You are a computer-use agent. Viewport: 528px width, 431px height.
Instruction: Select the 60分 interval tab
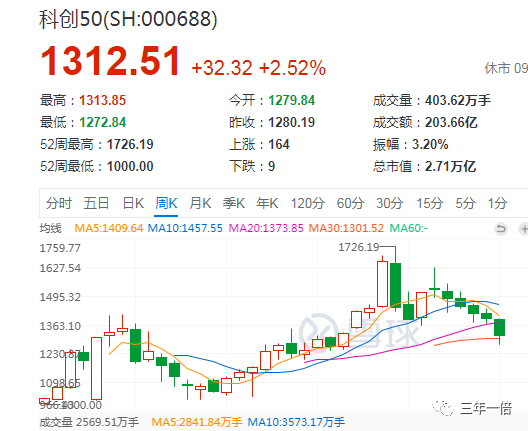pos(351,203)
